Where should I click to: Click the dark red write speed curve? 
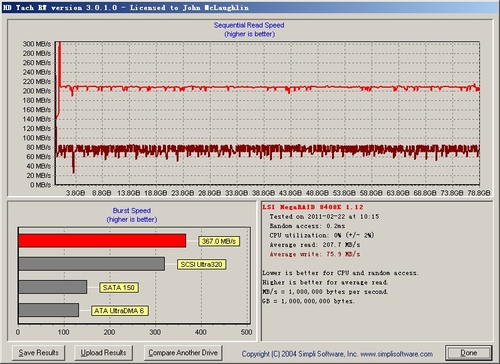click(267, 152)
